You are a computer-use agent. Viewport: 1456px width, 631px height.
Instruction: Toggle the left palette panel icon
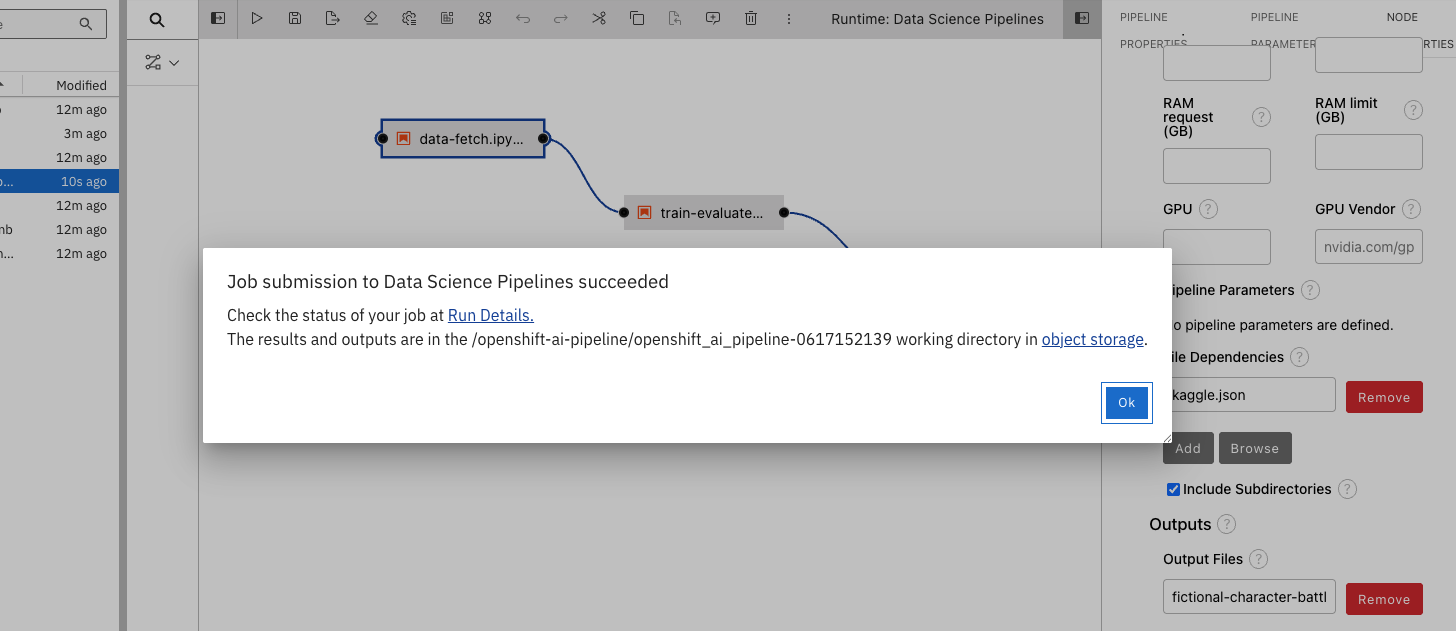point(218,18)
